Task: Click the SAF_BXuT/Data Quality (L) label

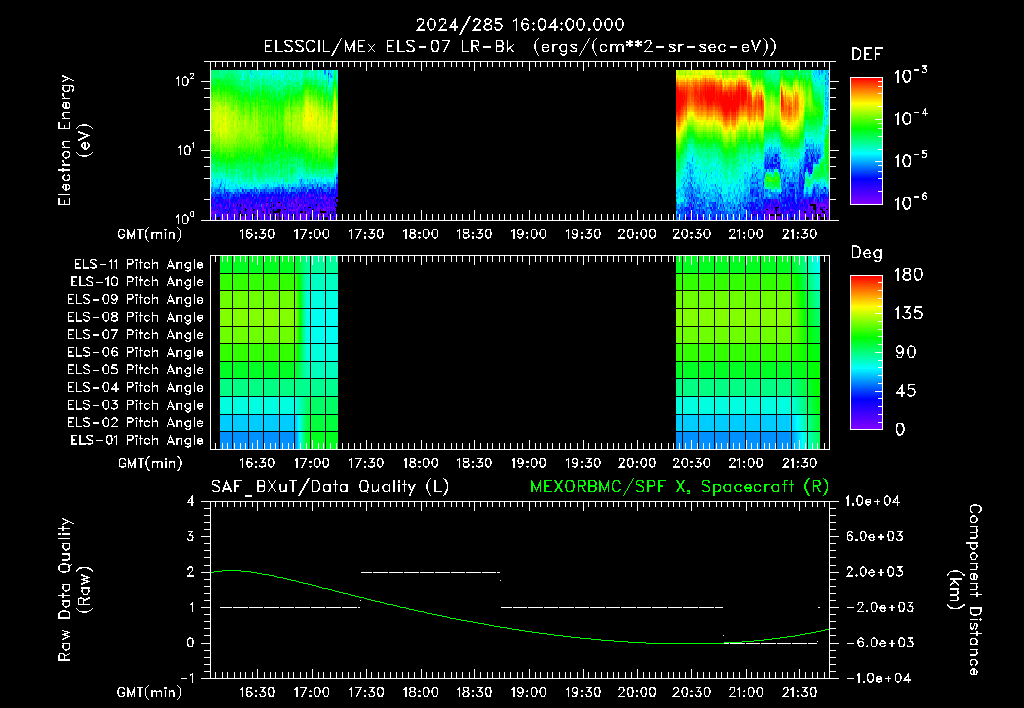Action: 330,487
